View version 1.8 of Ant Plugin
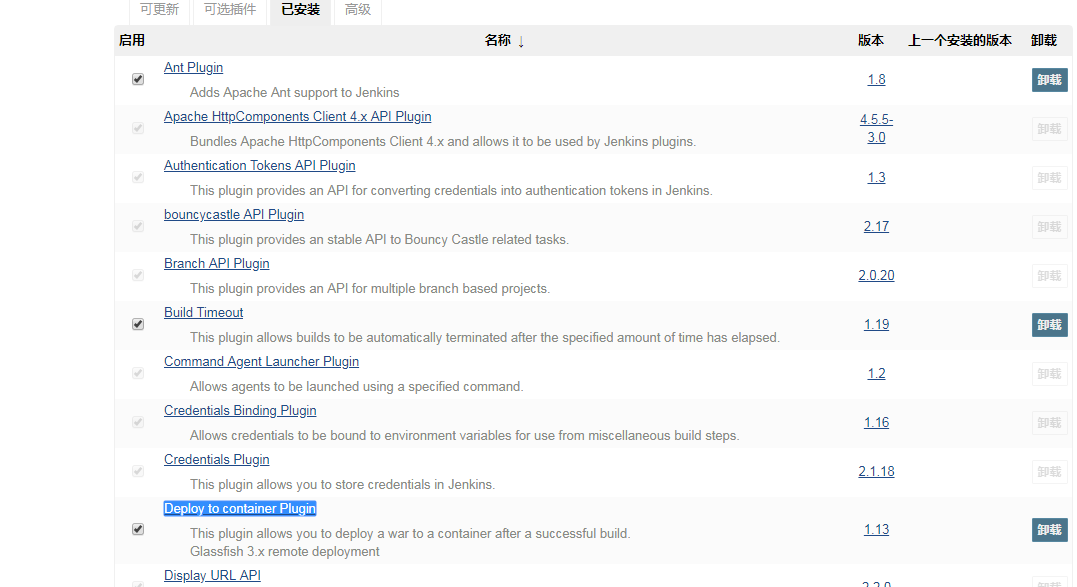1077x587 pixels. [x=876, y=79]
